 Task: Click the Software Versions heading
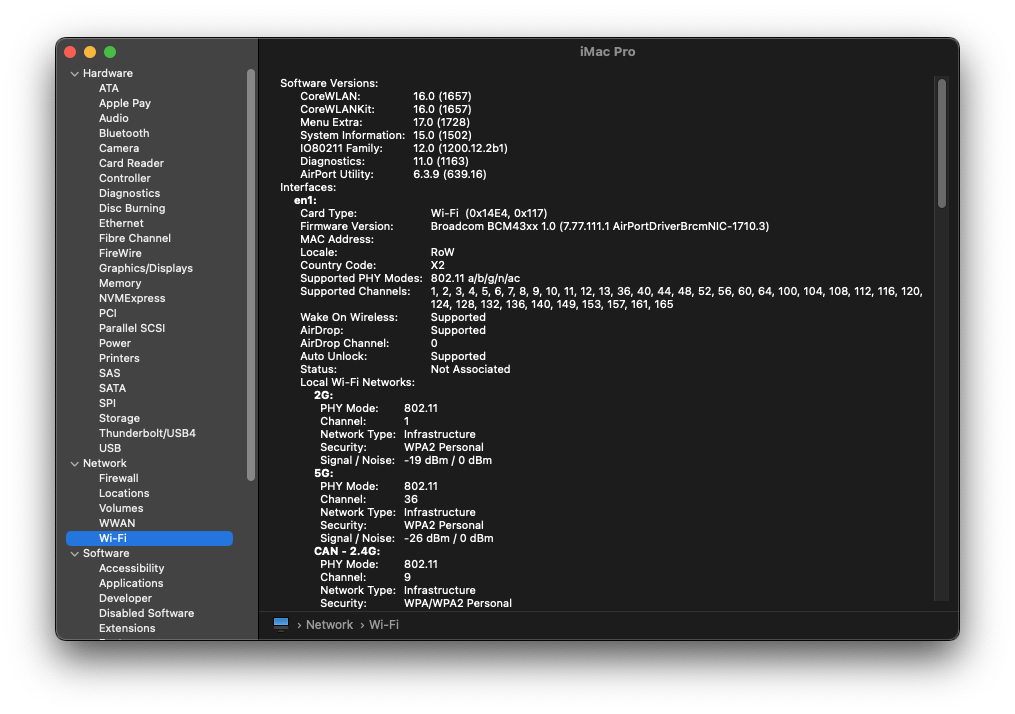click(329, 83)
